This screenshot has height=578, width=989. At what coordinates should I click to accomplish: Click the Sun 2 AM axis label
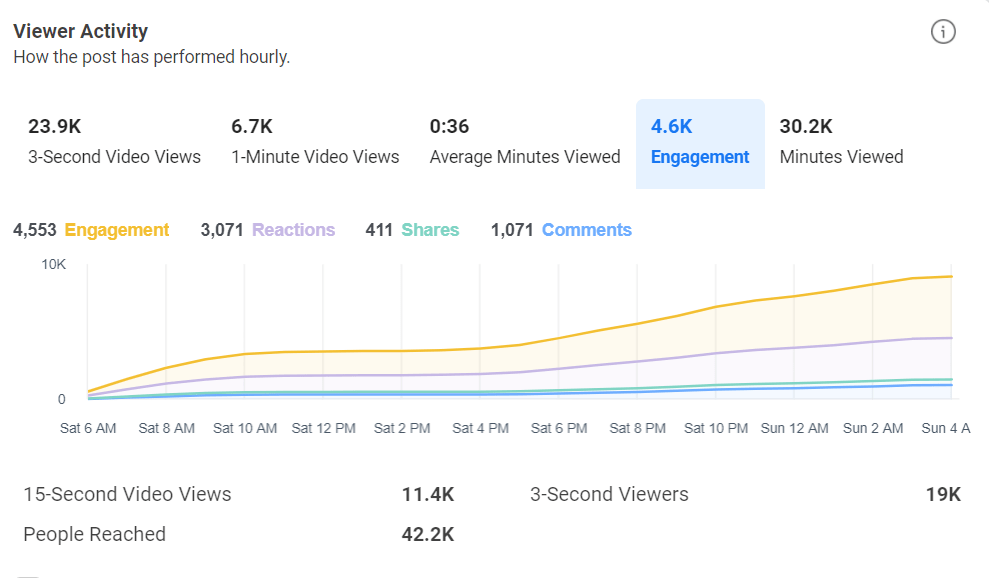[873, 428]
